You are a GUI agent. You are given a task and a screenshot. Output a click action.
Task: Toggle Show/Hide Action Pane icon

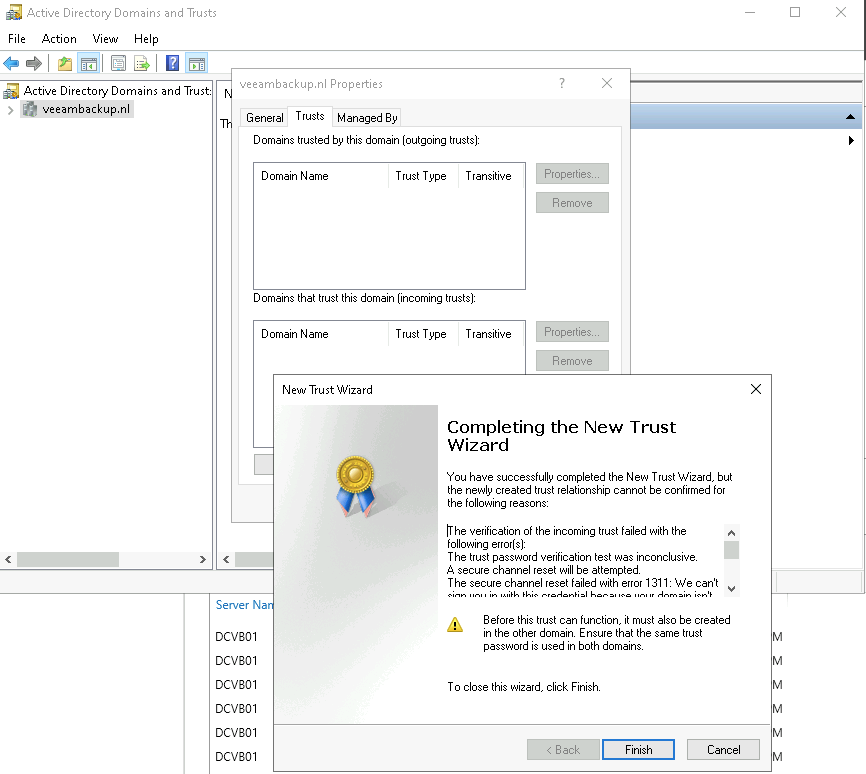pyautogui.click(x=196, y=64)
